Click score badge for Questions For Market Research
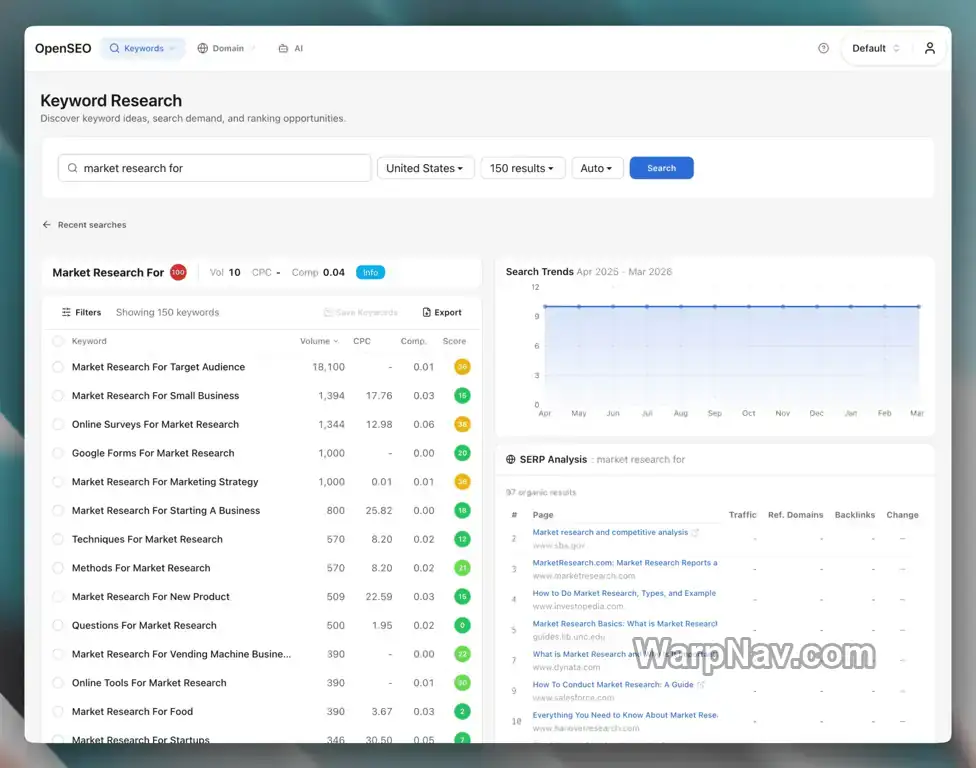This screenshot has width=976, height=768. click(462, 625)
